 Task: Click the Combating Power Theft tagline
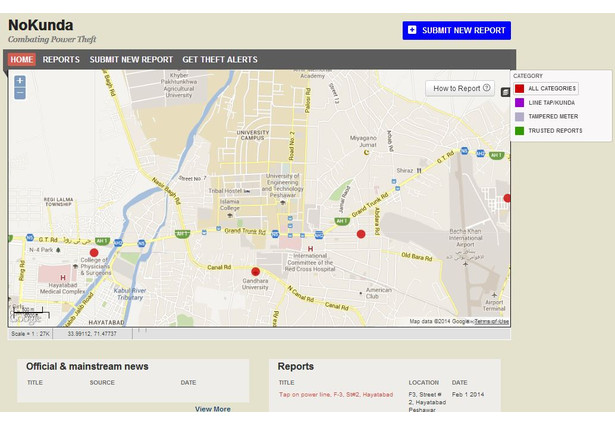(x=52, y=39)
